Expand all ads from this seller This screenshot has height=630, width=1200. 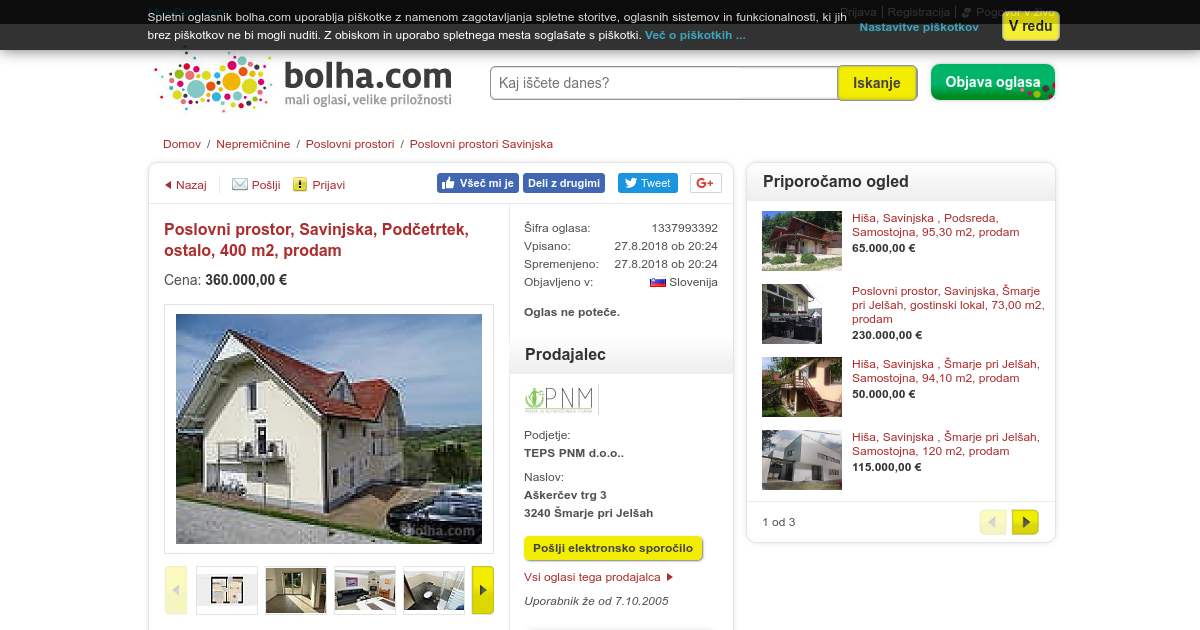[599, 577]
